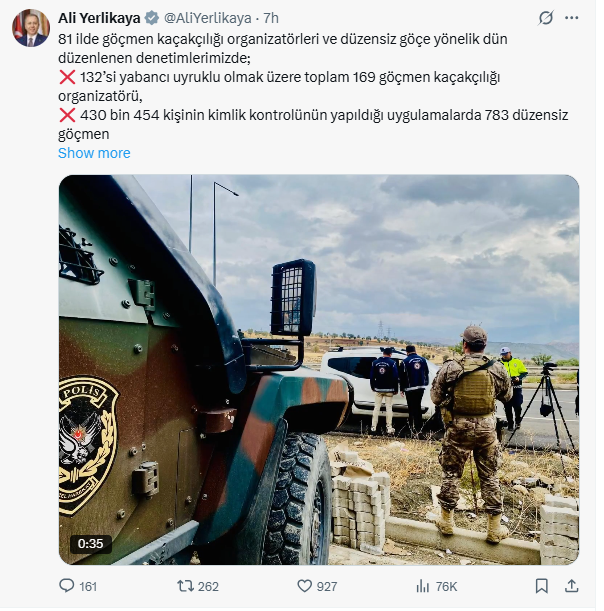Click the Grok explain icon
Image resolution: width=604 pixels, height=611 pixels.
546,18
